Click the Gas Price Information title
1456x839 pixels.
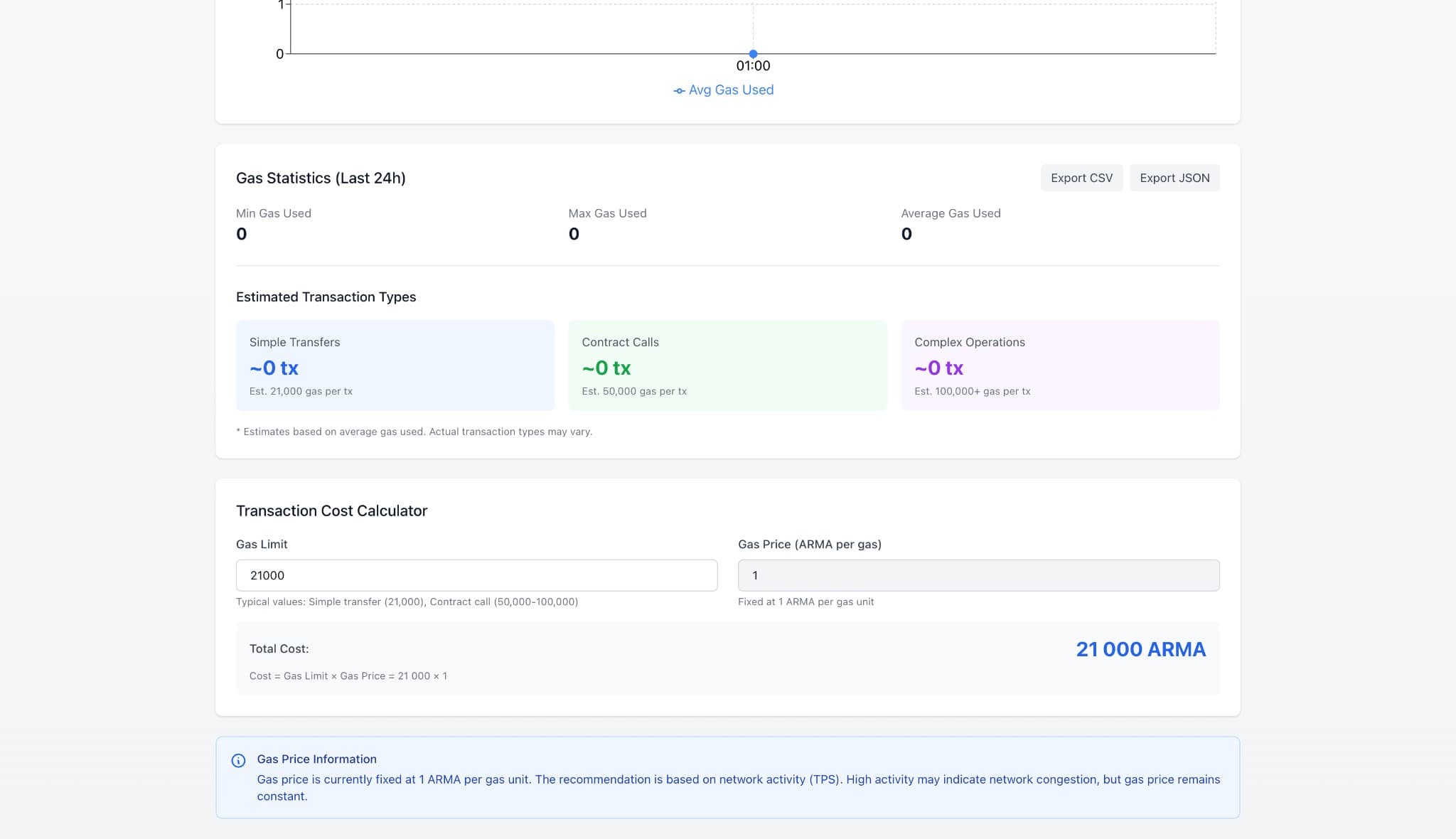[316, 759]
